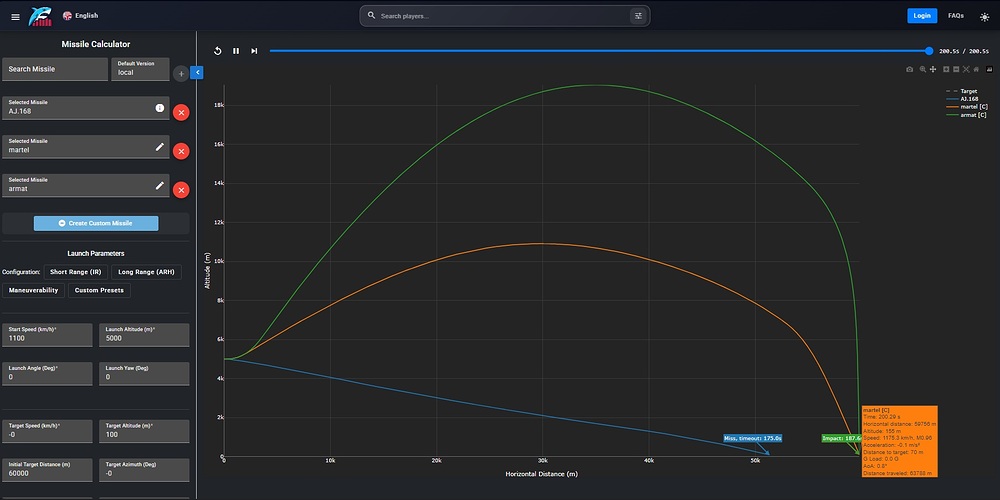
Task: Collapse the left sidebar panel
Action: 196,72
